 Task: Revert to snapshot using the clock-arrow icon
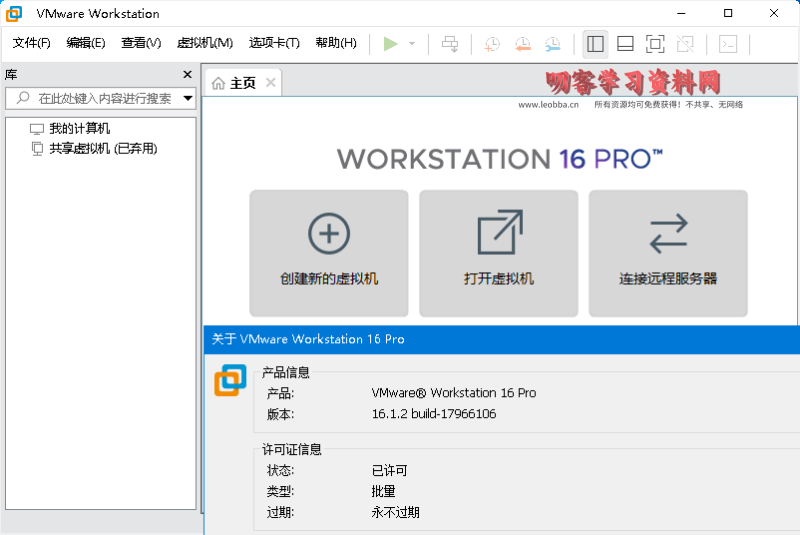point(522,44)
